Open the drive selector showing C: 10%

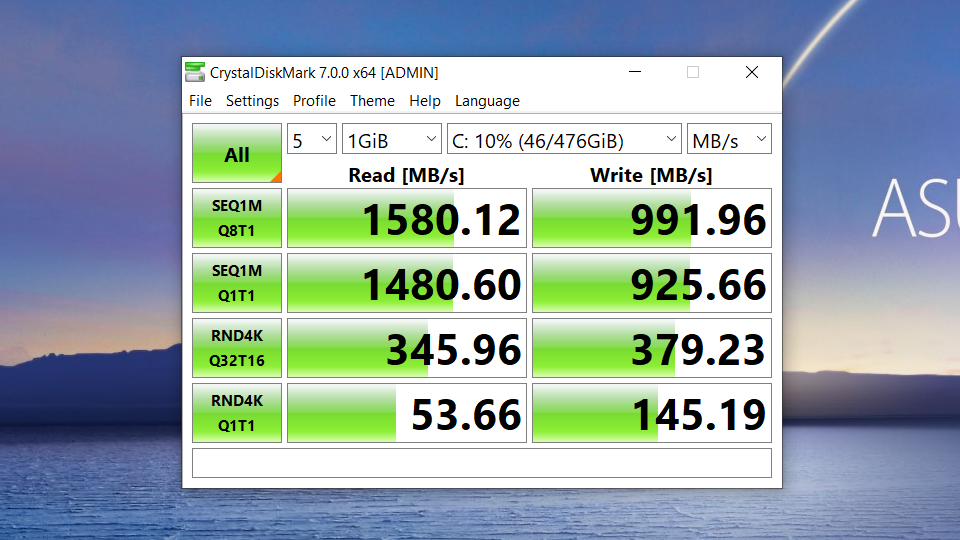pyautogui.click(x=564, y=140)
